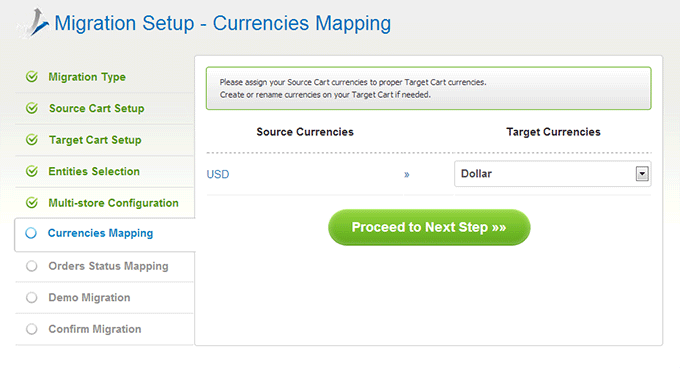Click the dropdown arrow in Target Currencies field

click(642, 174)
